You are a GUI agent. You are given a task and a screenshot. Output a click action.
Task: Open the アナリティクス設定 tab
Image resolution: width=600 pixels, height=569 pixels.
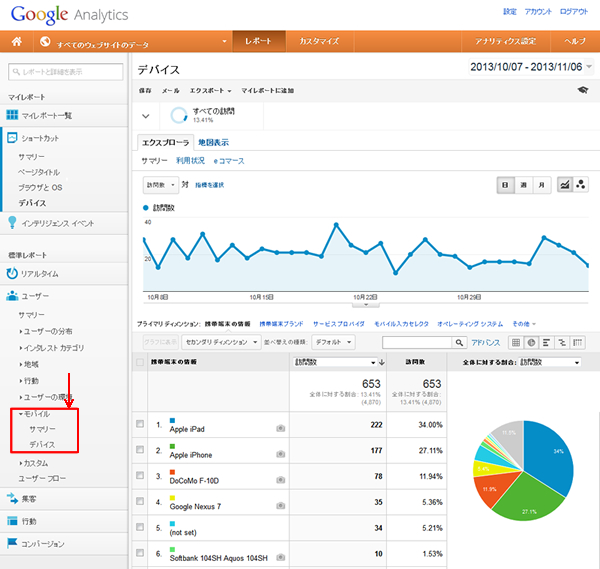pos(505,41)
